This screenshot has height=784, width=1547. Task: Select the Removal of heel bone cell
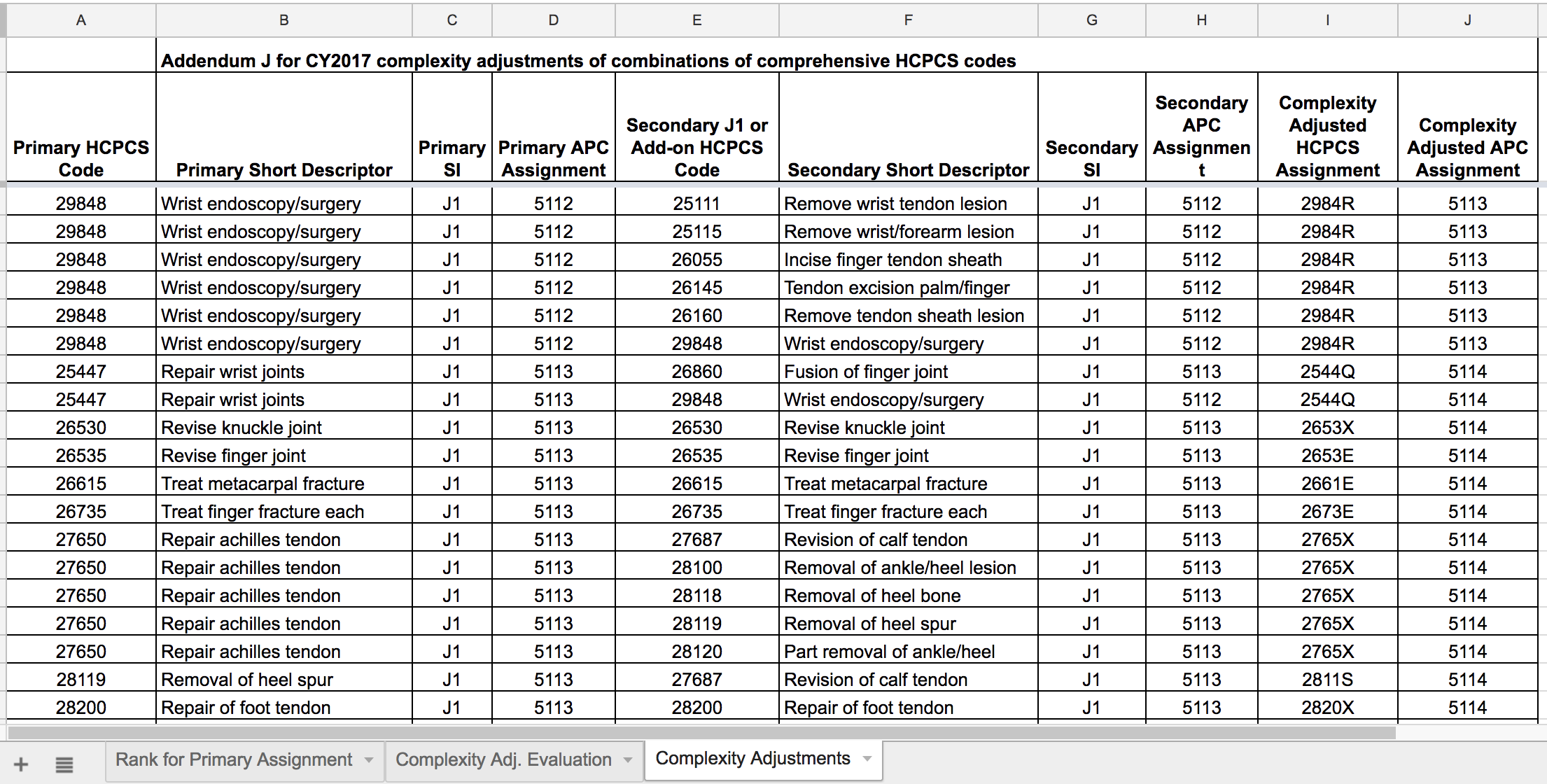tap(908, 596)
